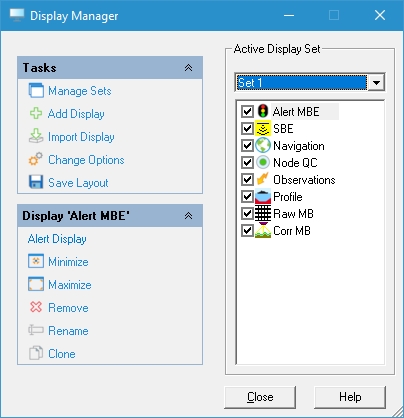Click the green plus Add Display icon
Screen dimensions: 404x418
(x=36, y=114)
